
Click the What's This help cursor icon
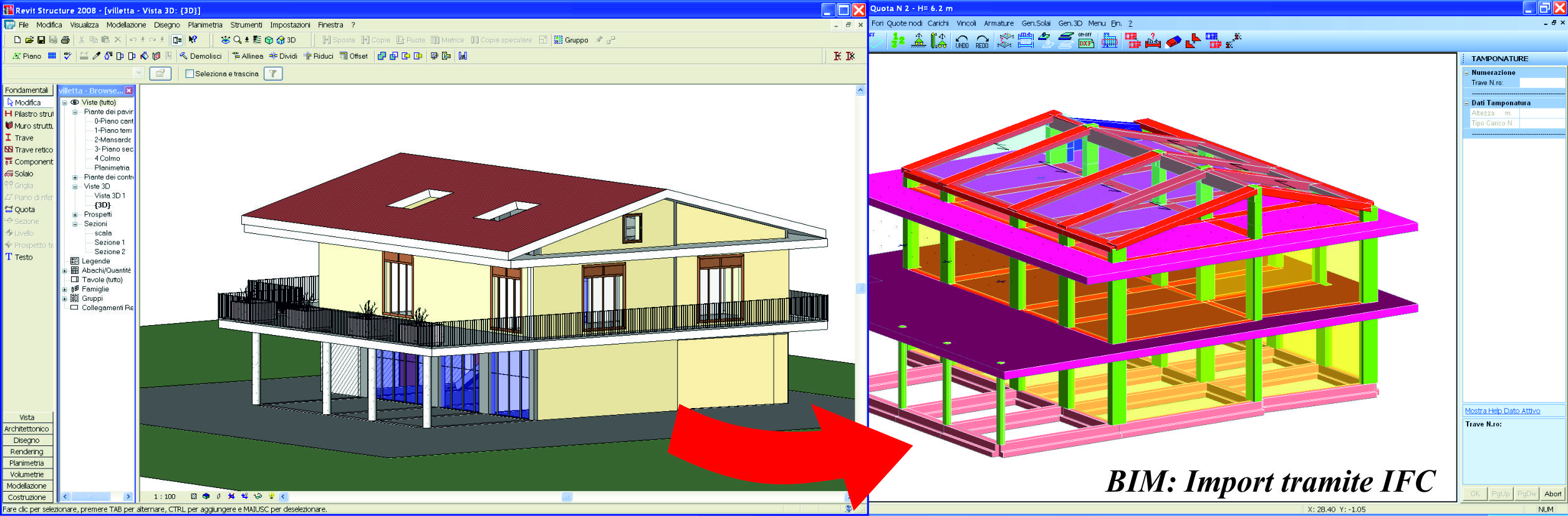(193, 40)
